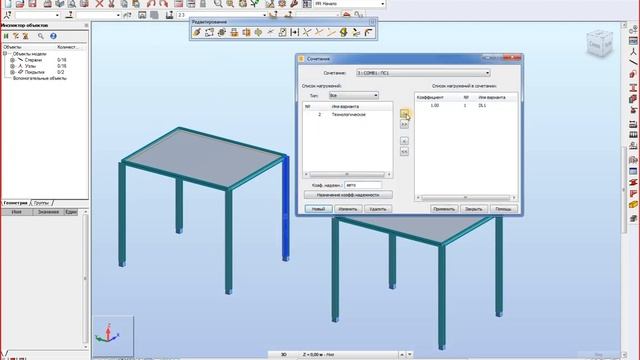Click the save icon in top toolbar
Image resolution: width=640 pixels, height=360 pixels.
click(x=33, y=4)
